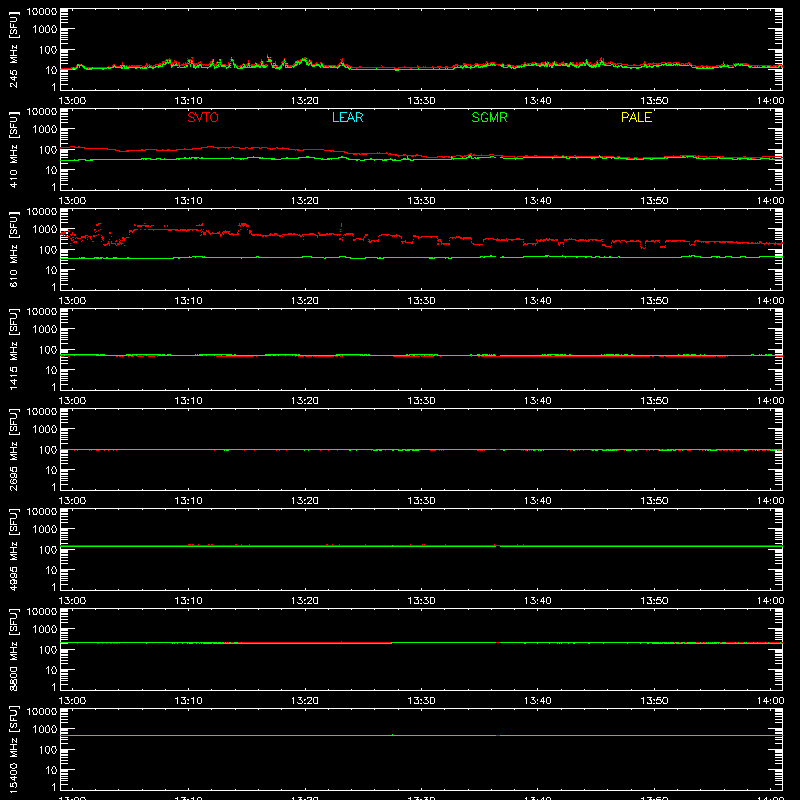
Task: Click the 10000 y-axis label of 8800 MHz plot
Action: point(42,612)
